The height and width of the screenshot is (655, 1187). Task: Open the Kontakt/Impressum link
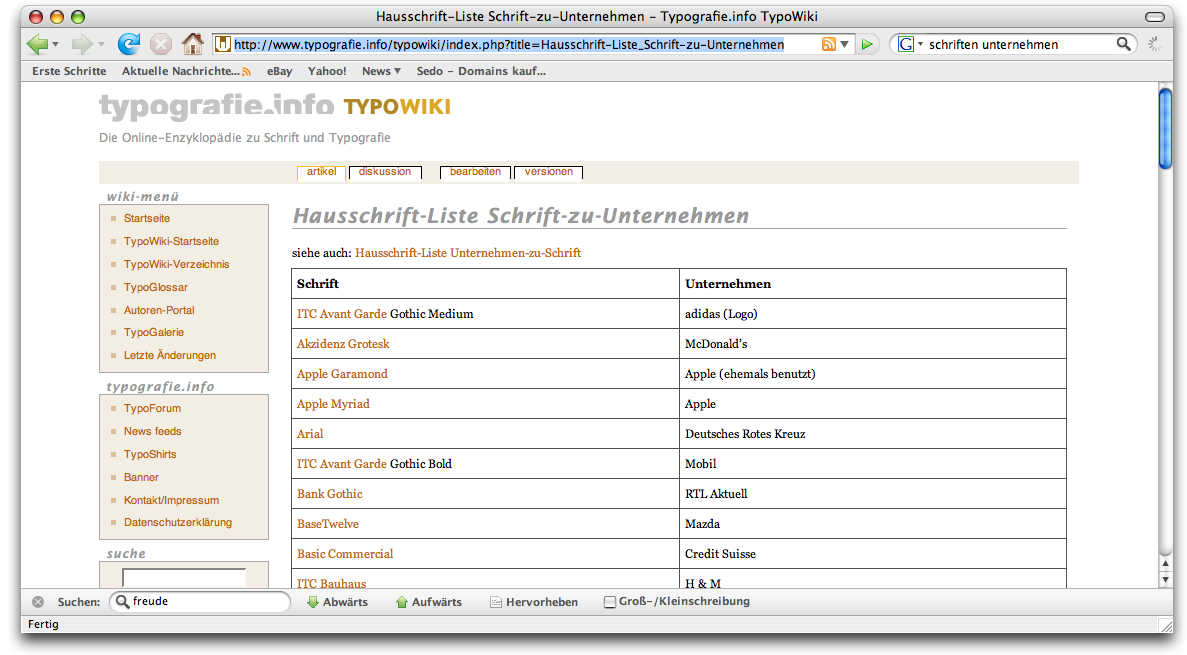171,501
